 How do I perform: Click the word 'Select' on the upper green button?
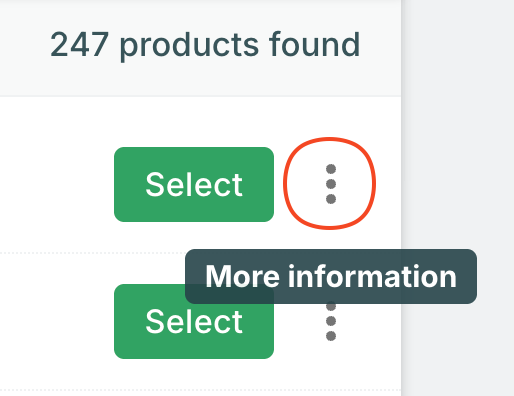click(194, 184)
